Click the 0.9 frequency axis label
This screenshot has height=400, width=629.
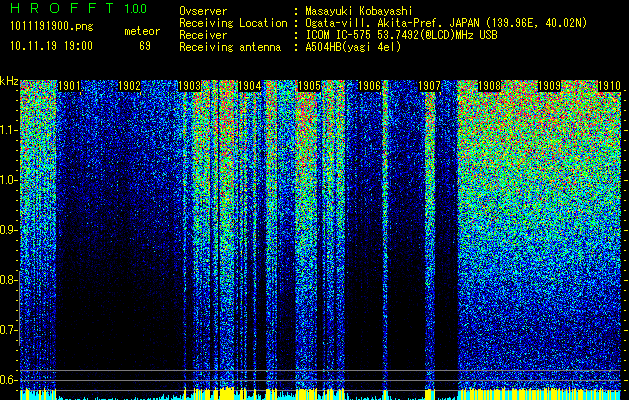pyautogui.click(x=7, y=230)
